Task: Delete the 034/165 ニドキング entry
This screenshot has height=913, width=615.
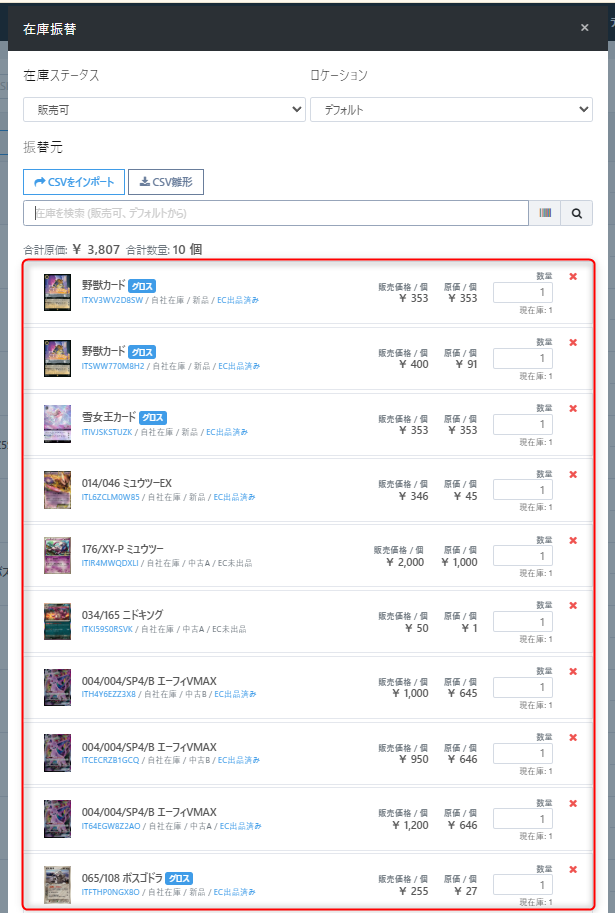Action: (x=573, y=605)
